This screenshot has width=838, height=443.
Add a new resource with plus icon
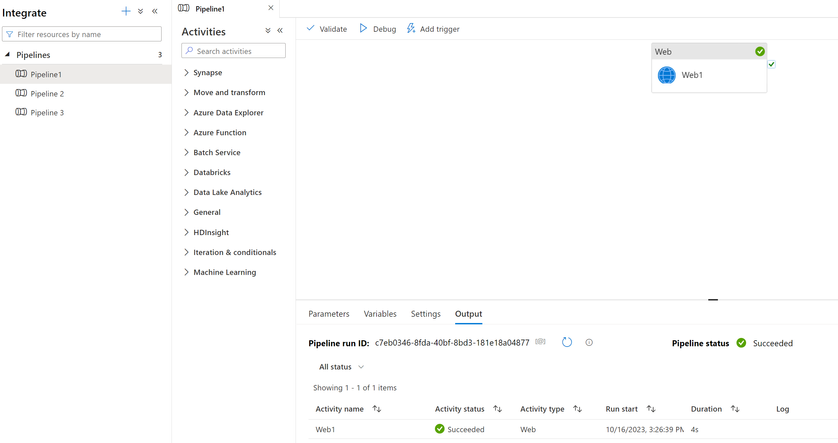coord(126,11)
